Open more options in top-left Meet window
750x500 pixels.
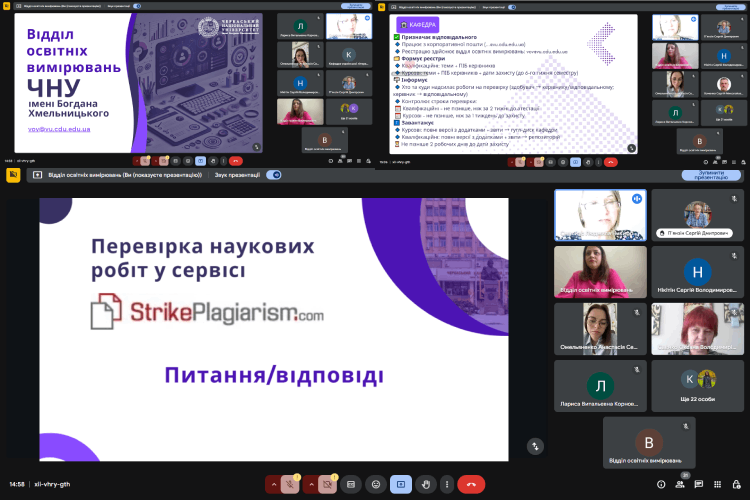tap(223, 161)
